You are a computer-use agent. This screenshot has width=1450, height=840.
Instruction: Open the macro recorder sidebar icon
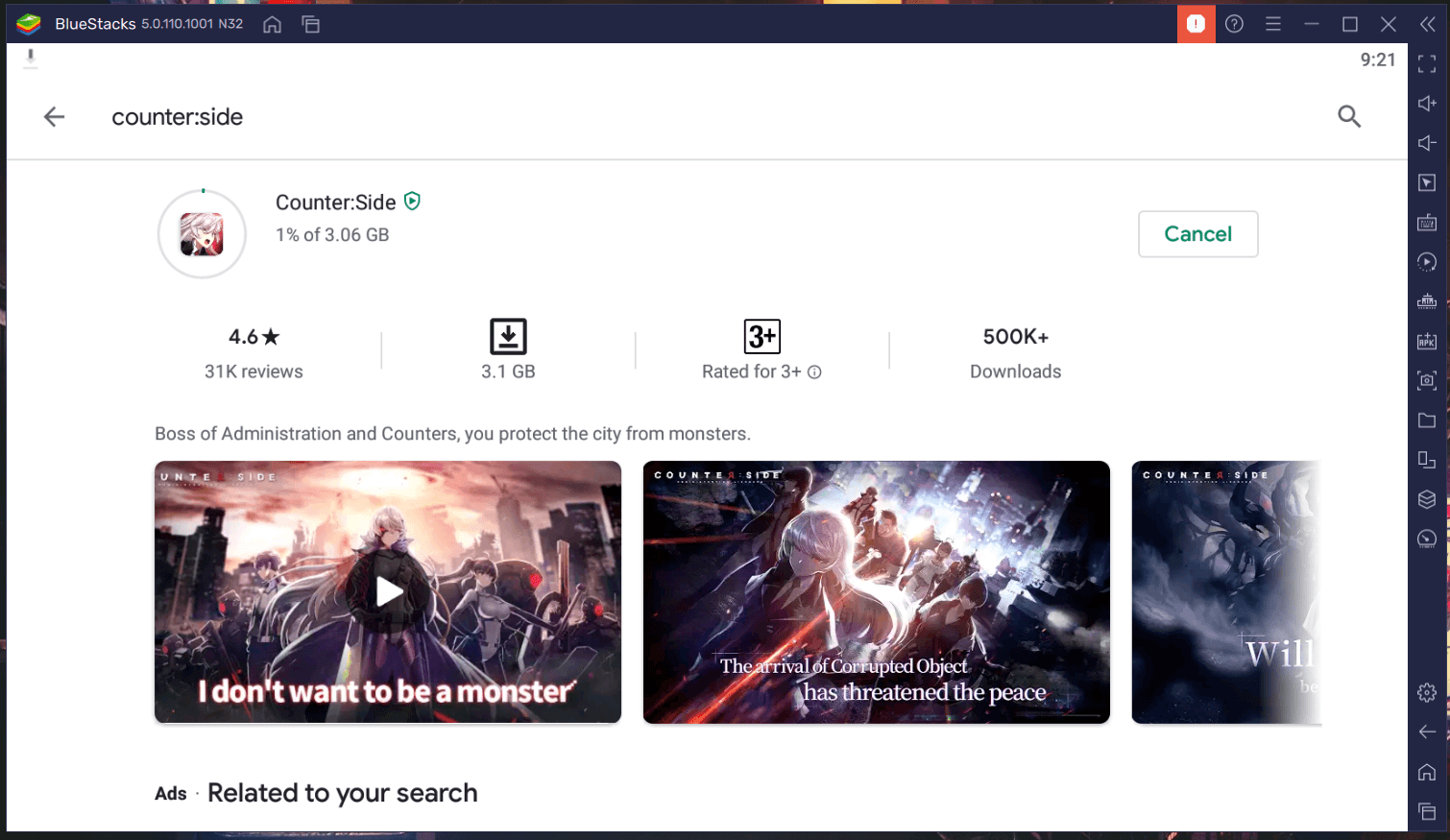pyautogui.click(x=1427, y=301)
